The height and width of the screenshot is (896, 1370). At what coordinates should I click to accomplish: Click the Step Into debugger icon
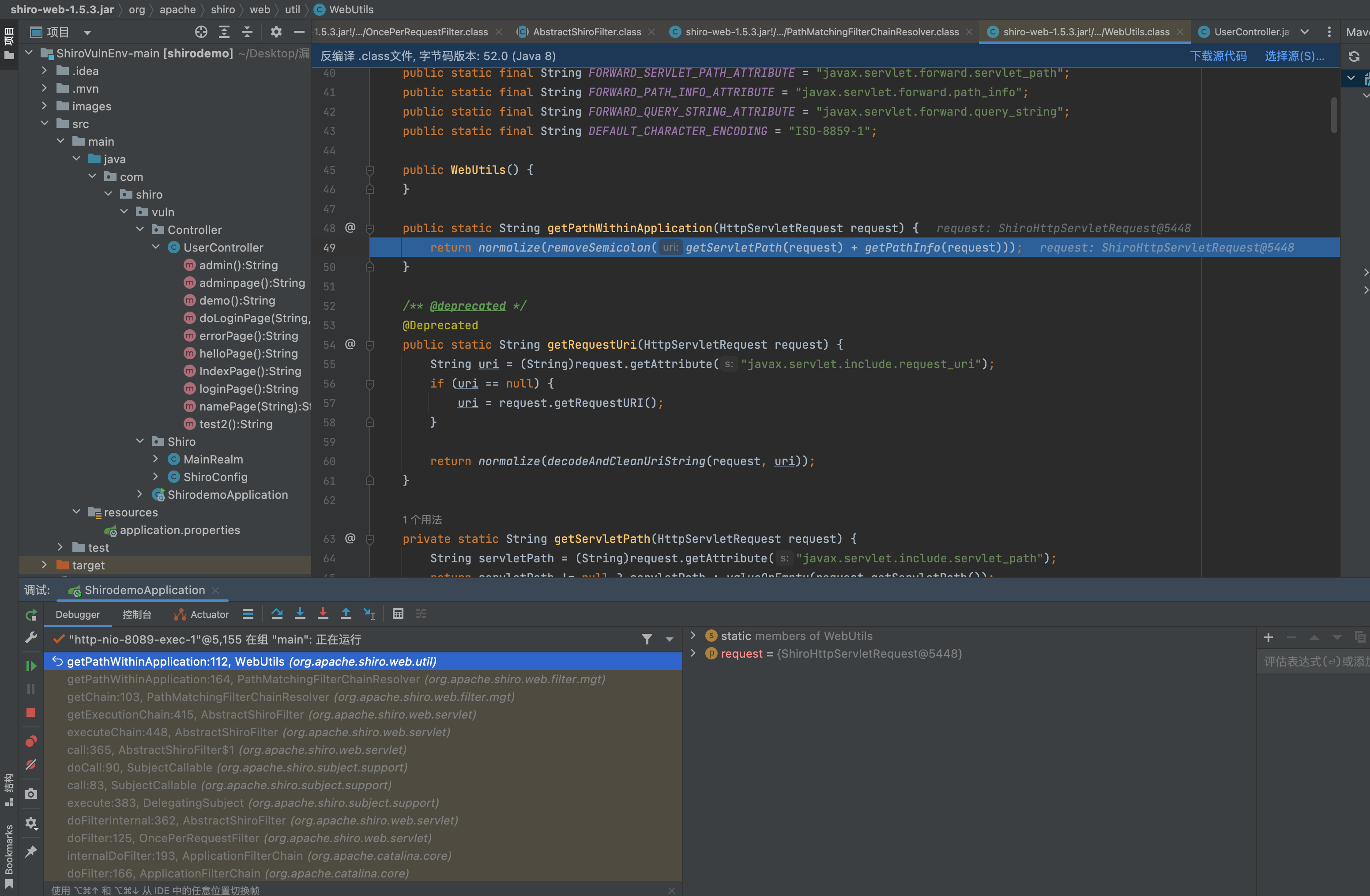(300, 614)
